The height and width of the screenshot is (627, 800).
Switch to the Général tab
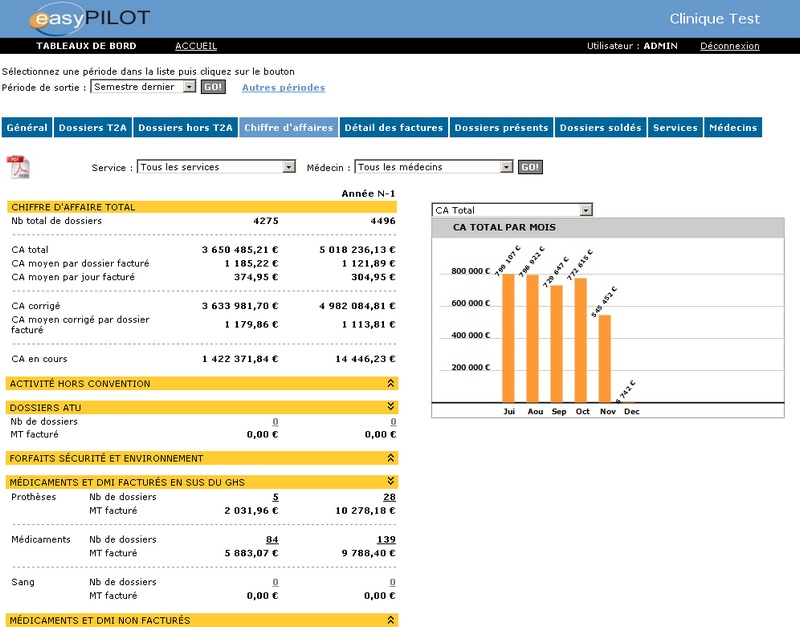[x=26, y=128]
